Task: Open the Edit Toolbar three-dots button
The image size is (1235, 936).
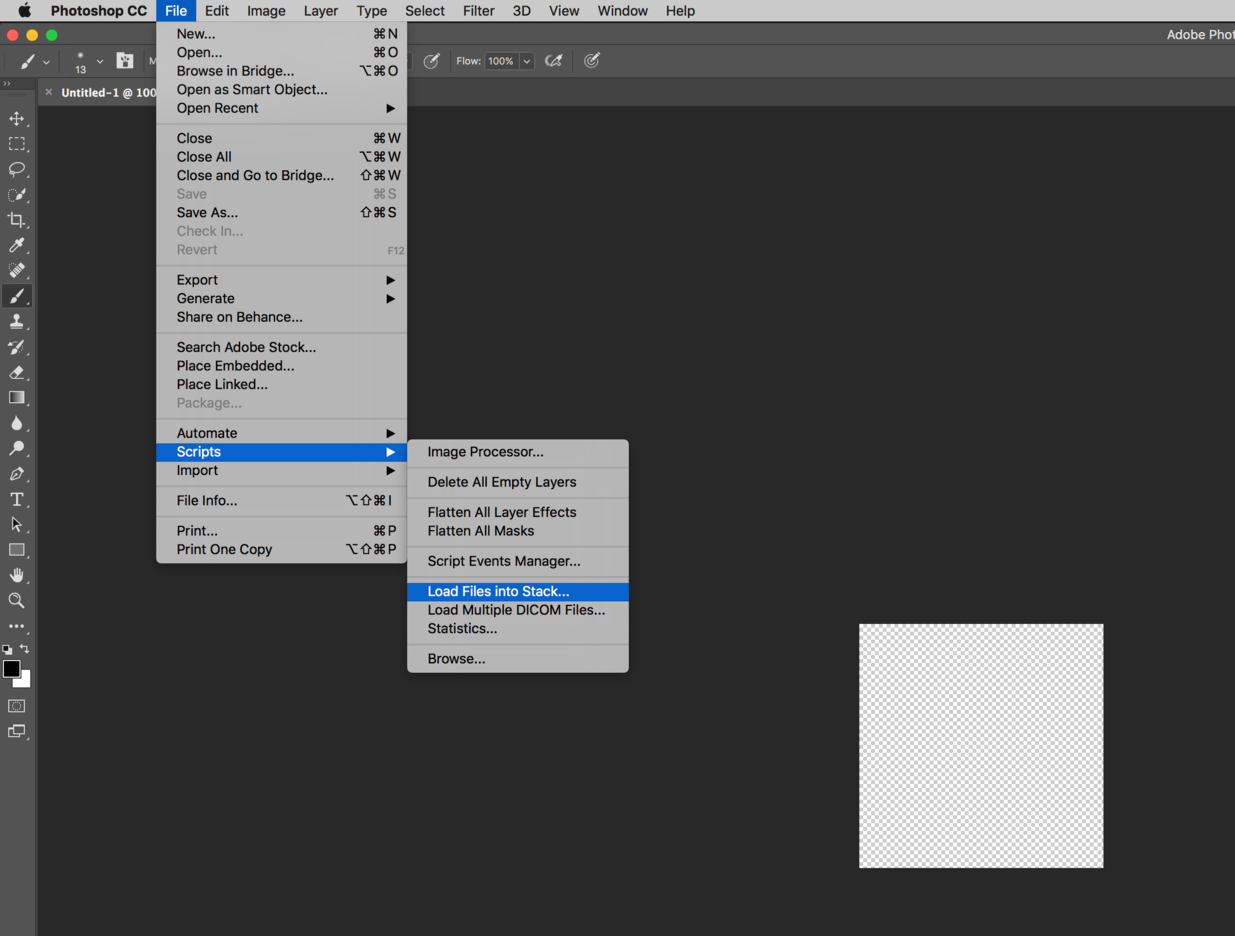Action: pyautogui.click(x=17, y=626)
